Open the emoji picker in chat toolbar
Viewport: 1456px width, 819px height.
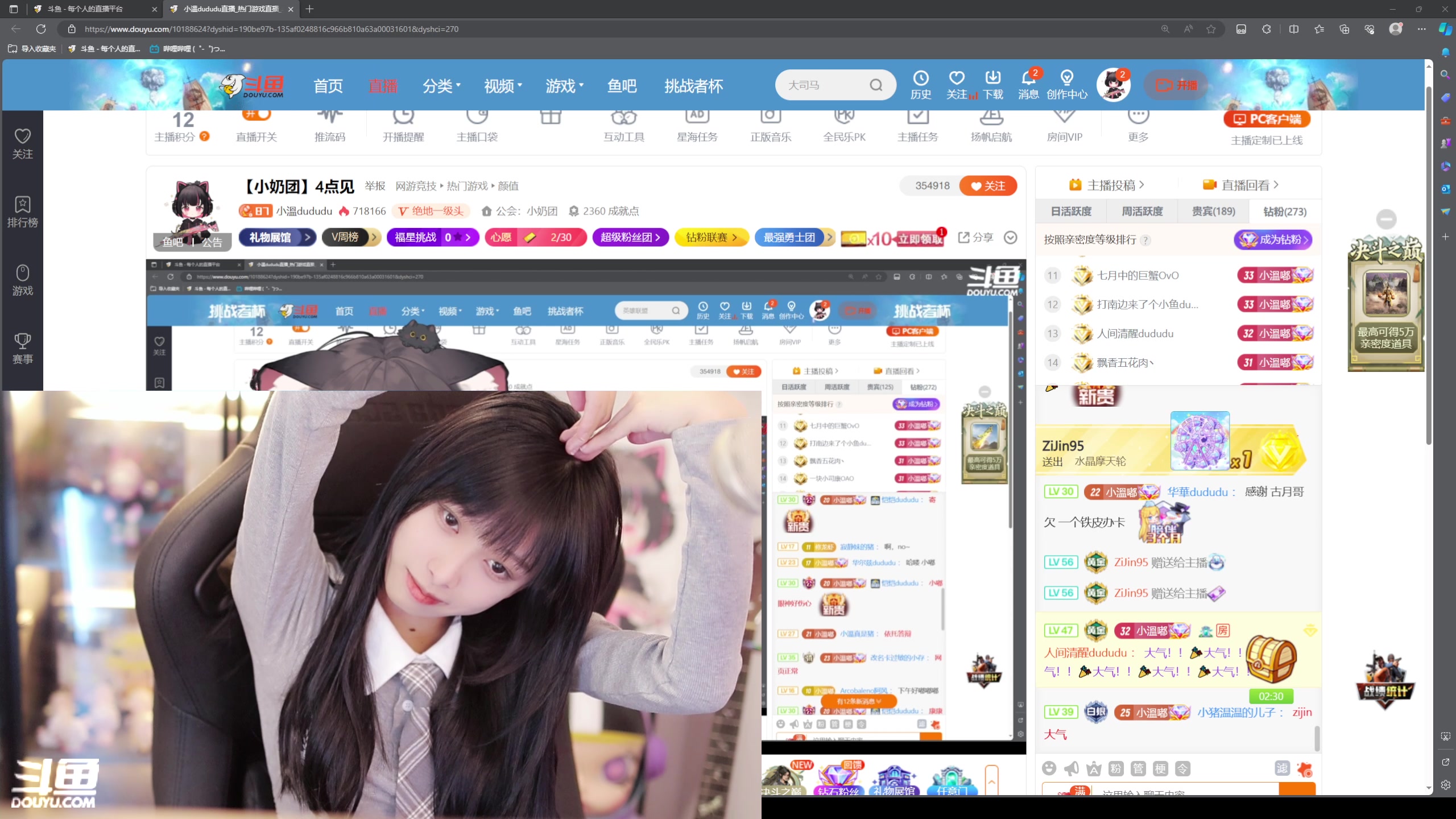coord(1049,768)
